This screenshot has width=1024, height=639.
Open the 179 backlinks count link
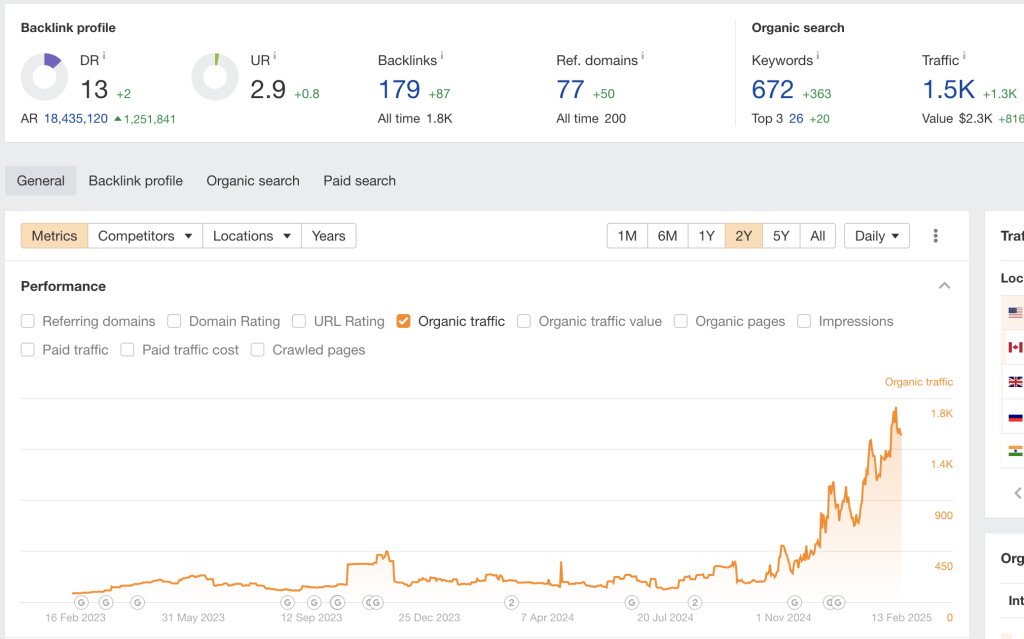click(x=399, y=90)
